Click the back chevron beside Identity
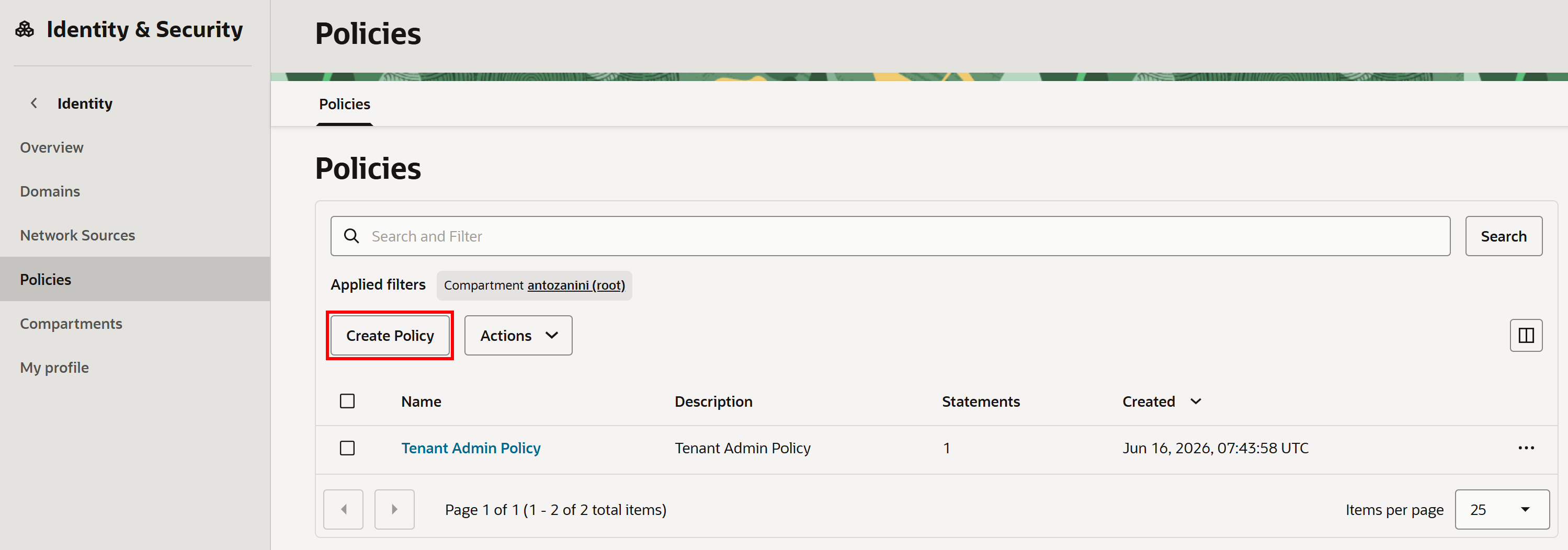The height and width of the screenshot is (550, 1568). pyautogui.click(x=34, y=104)
